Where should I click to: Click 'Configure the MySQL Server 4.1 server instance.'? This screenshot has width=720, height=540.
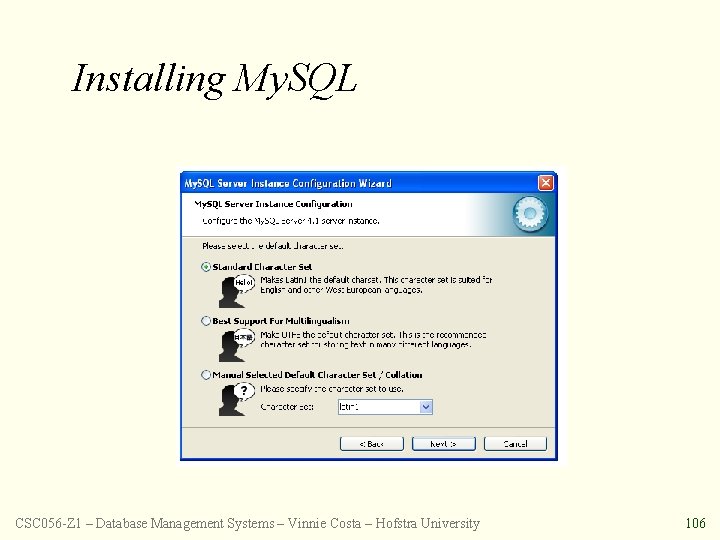point(291,221)
